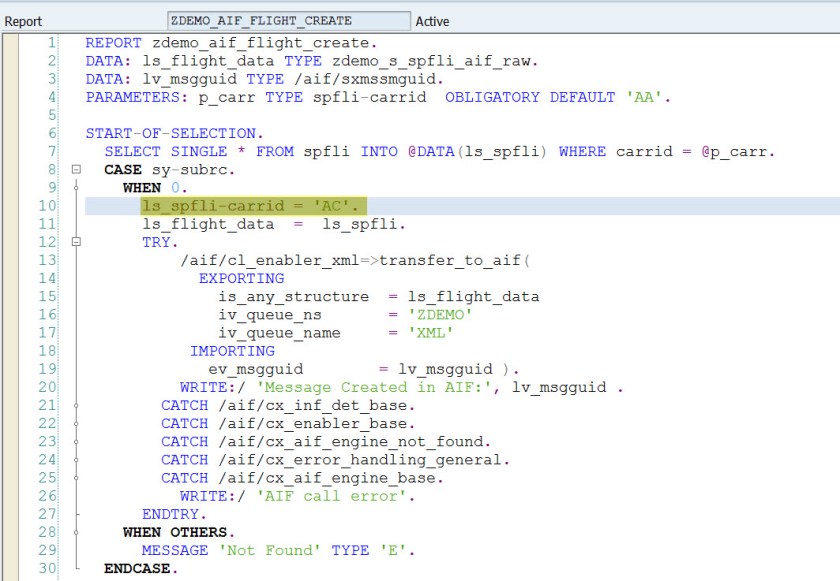
Task: Click iv_queue_name parameter on line 17
Action: pyautogui.click(x=279, y=333)
